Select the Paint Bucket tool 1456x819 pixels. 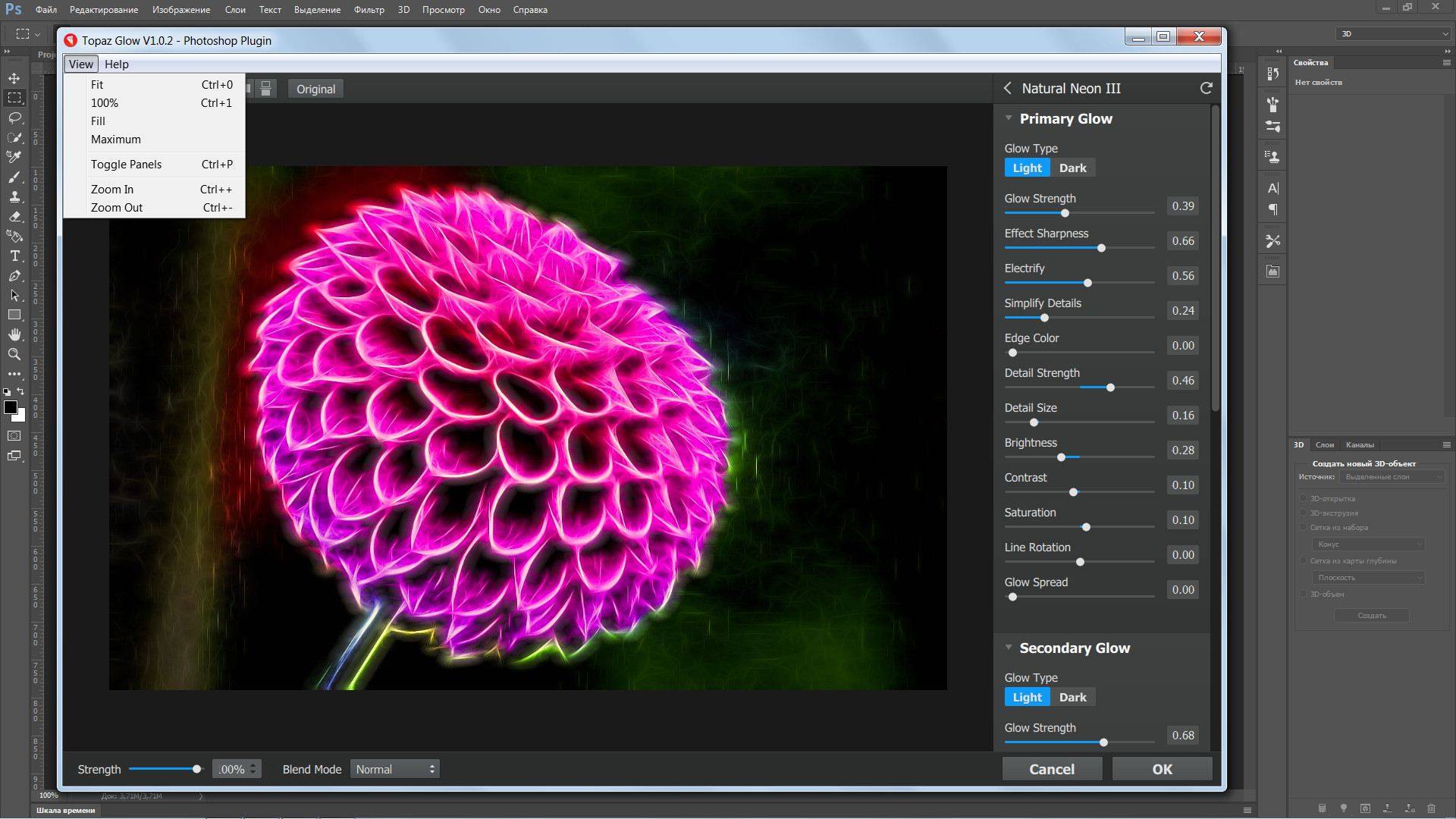click(x=14, y=236)
